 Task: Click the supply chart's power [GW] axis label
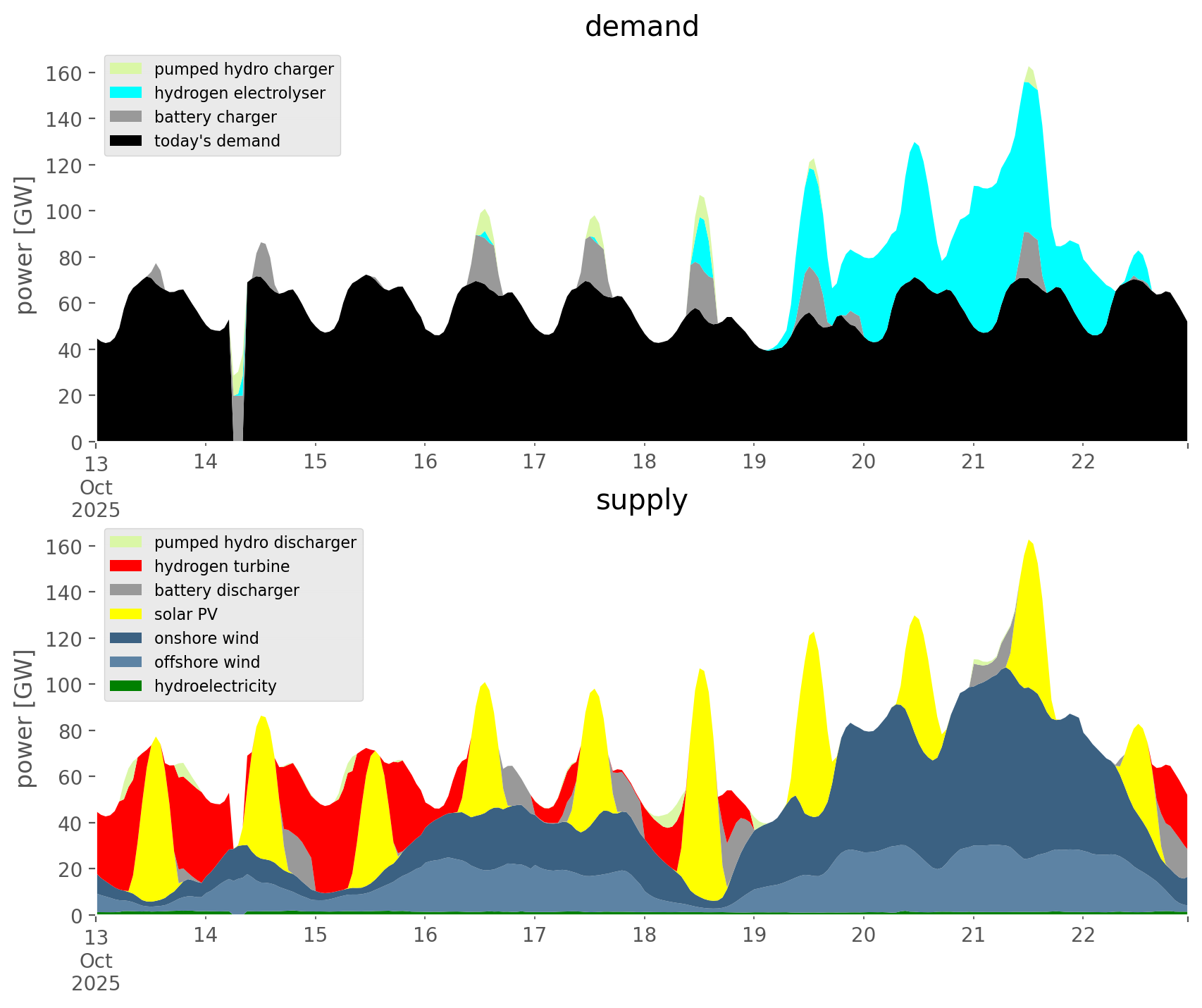25,718
